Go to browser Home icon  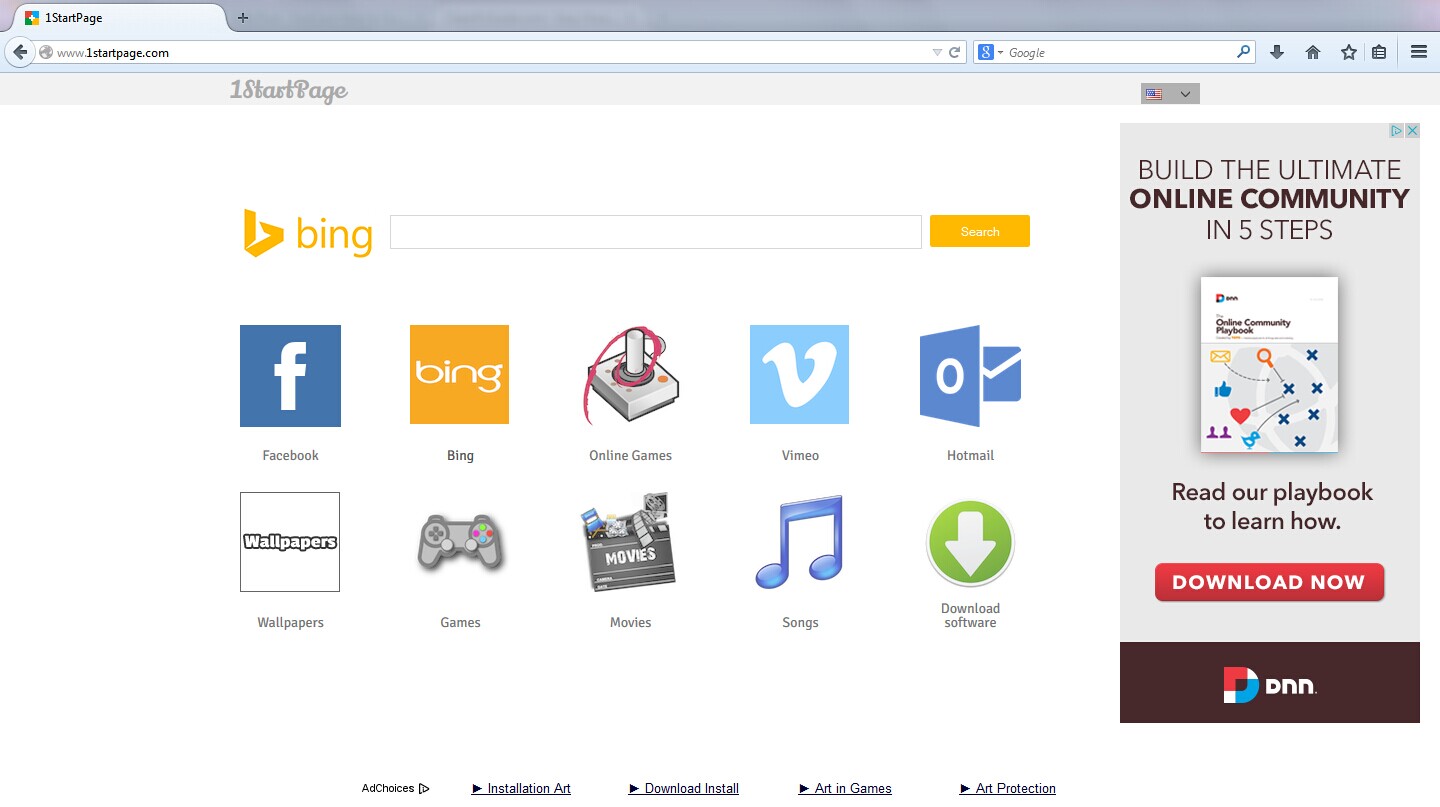point(1313,52)
